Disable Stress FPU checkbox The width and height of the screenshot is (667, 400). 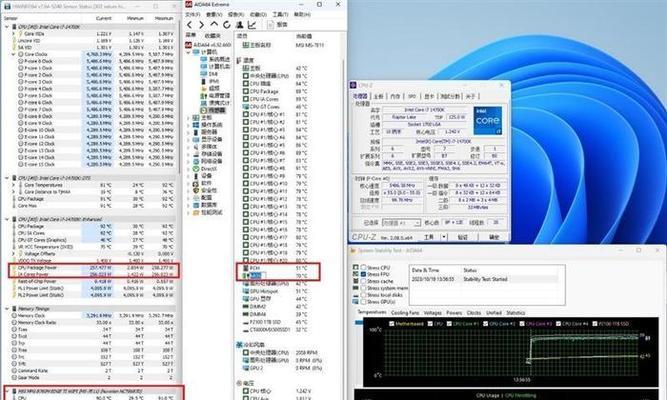(x=363, y=274)
